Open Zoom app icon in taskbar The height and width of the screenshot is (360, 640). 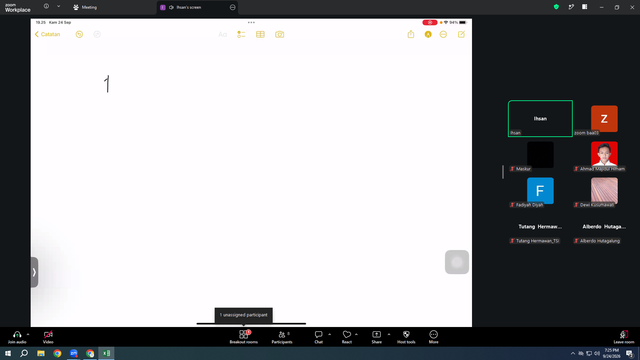point(73,353)
